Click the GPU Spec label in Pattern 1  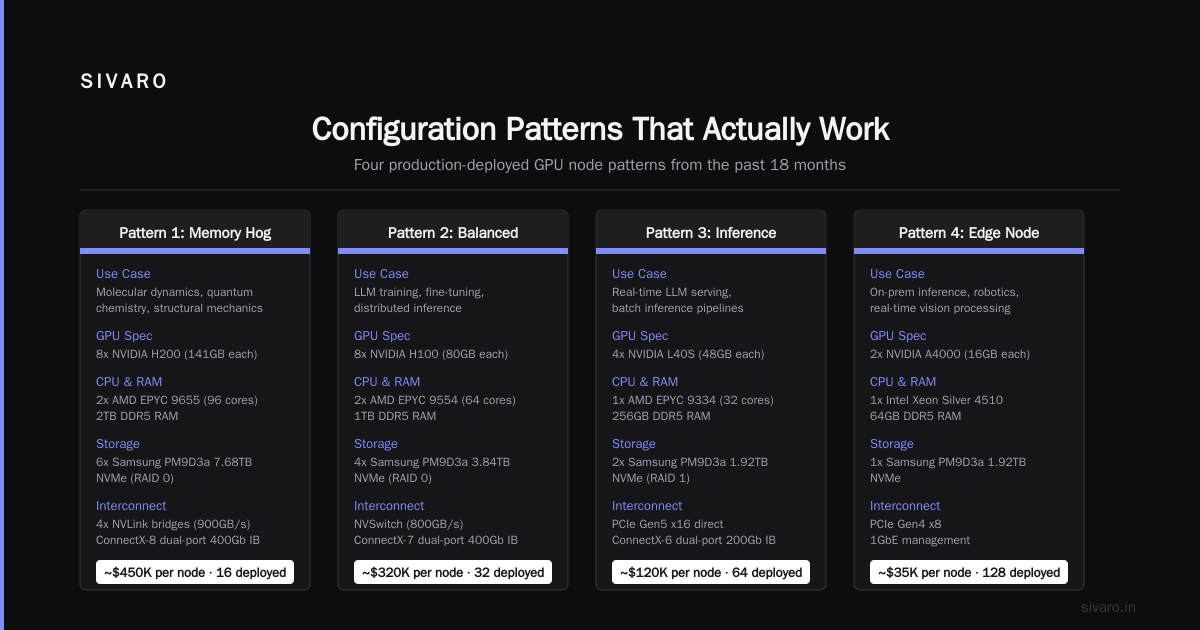coord(124,336)
